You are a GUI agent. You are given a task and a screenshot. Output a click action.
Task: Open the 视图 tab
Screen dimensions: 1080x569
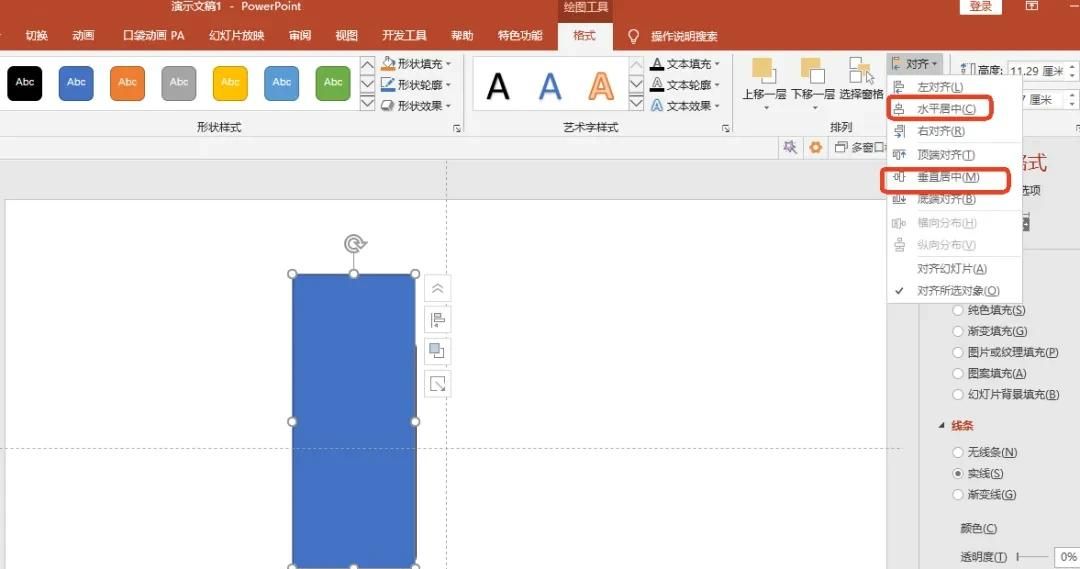pos(346,35)
